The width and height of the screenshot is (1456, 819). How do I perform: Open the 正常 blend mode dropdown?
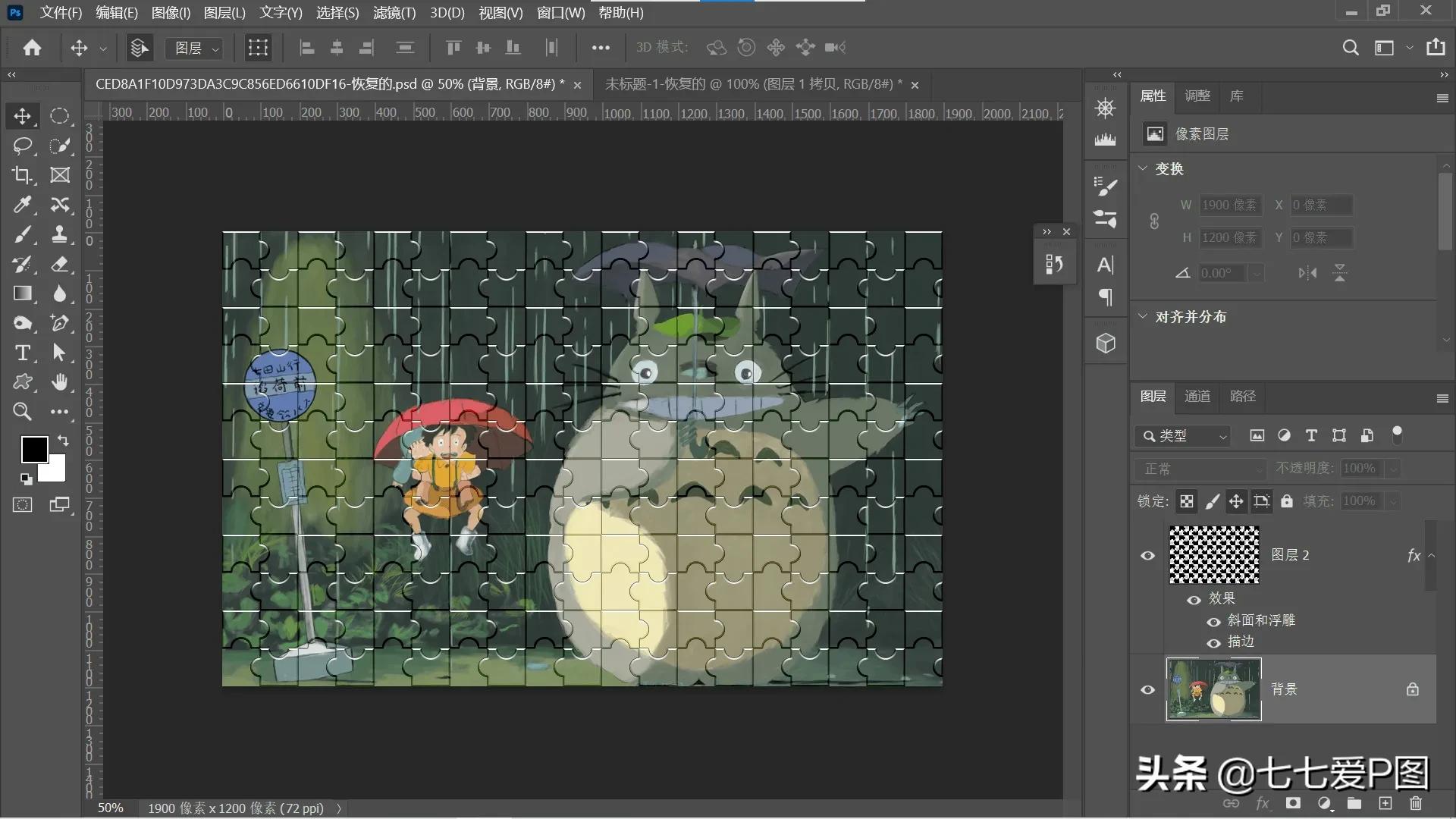(x=1200, y=469)
